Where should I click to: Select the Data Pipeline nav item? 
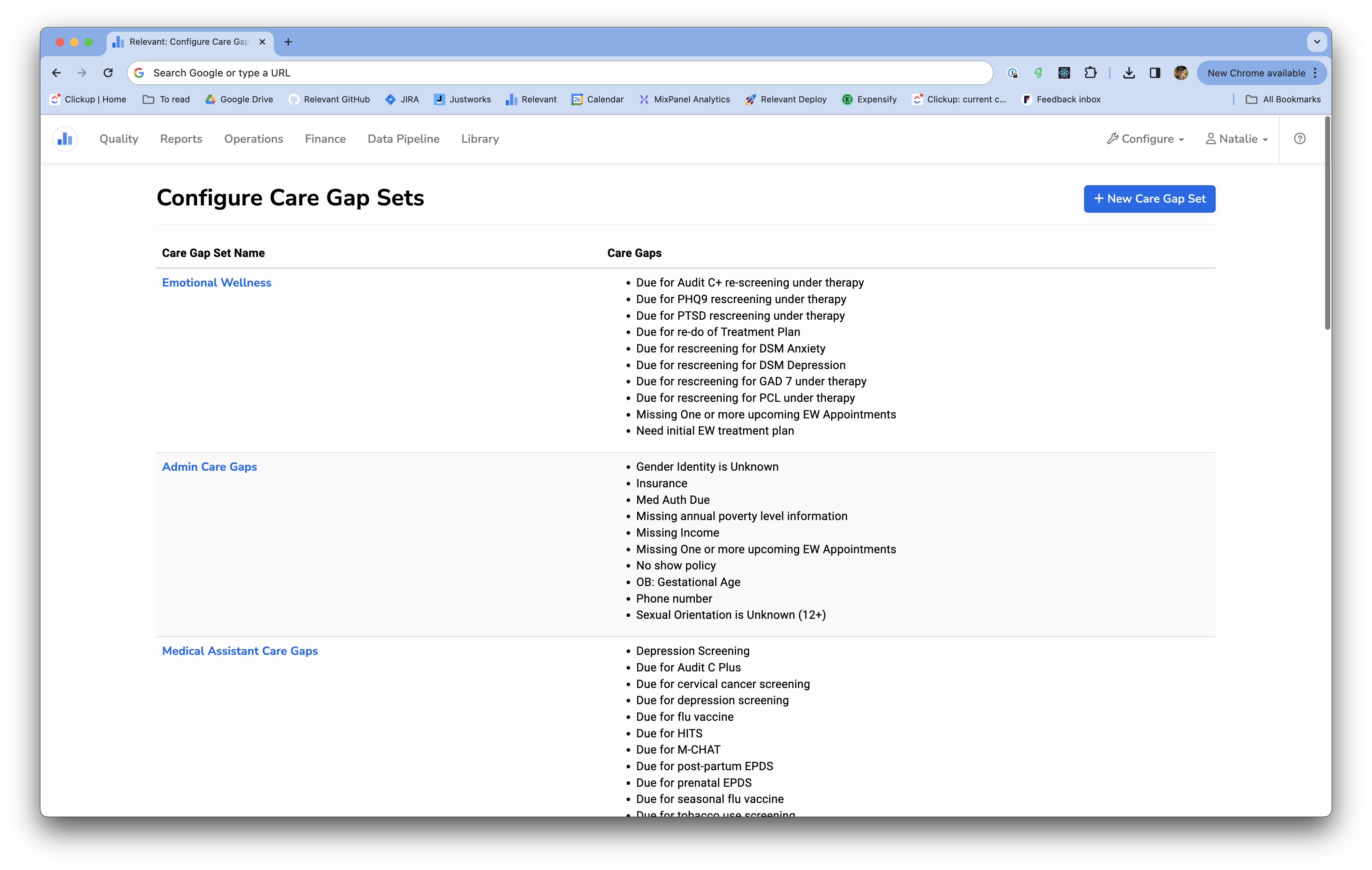(x=403, y=139)
